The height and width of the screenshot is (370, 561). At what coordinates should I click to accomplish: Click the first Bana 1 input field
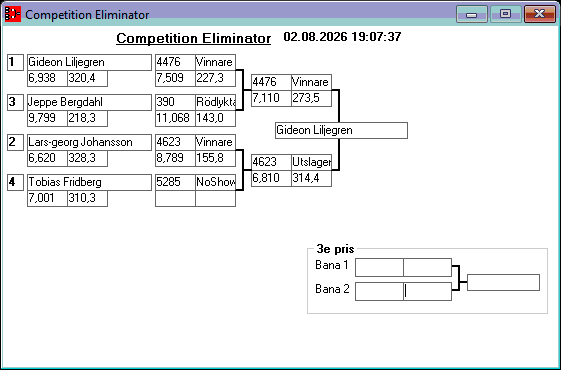click(x=379, y=268)
